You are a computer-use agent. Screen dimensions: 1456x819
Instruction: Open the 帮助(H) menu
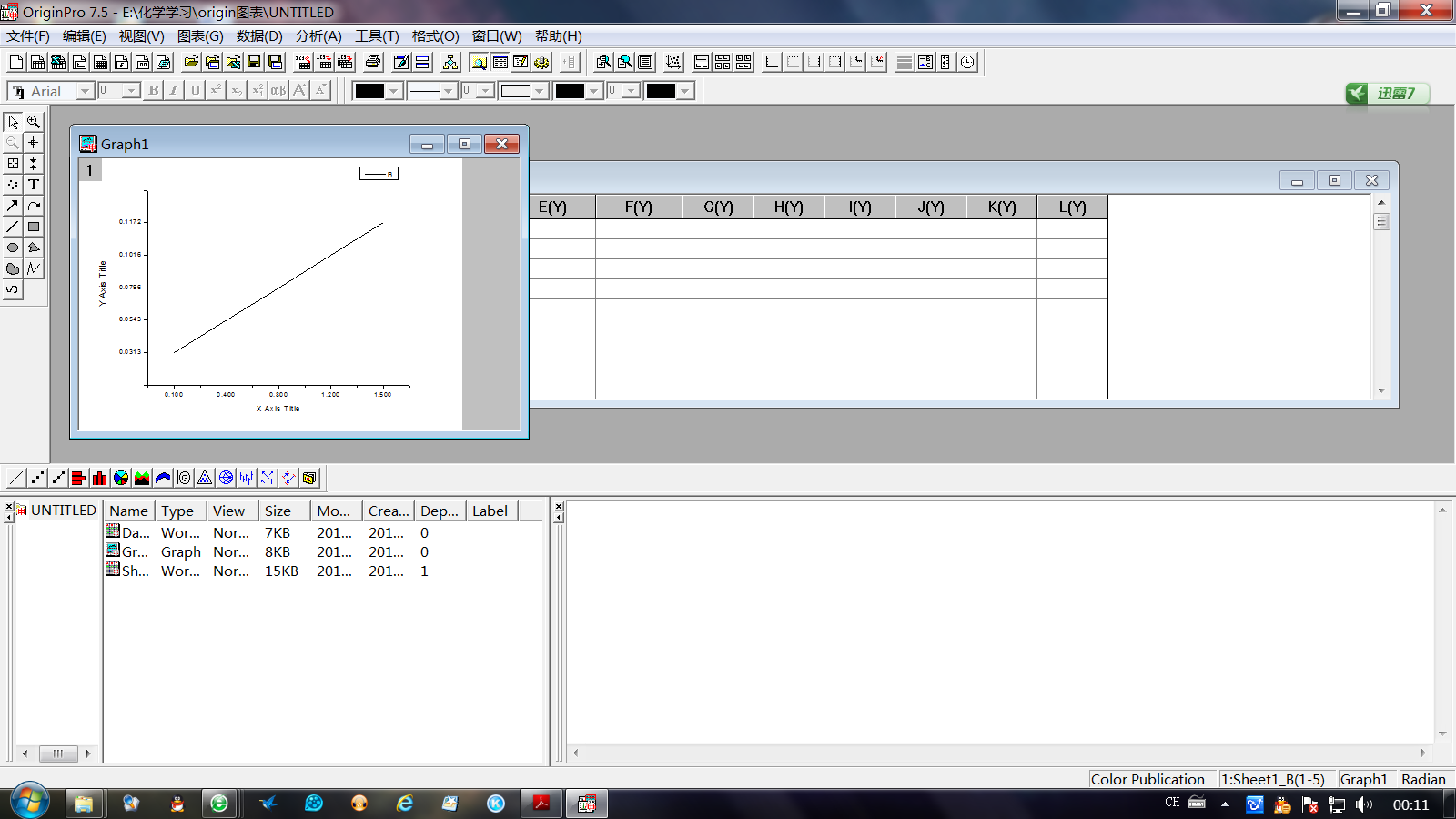tap(559, 36)
